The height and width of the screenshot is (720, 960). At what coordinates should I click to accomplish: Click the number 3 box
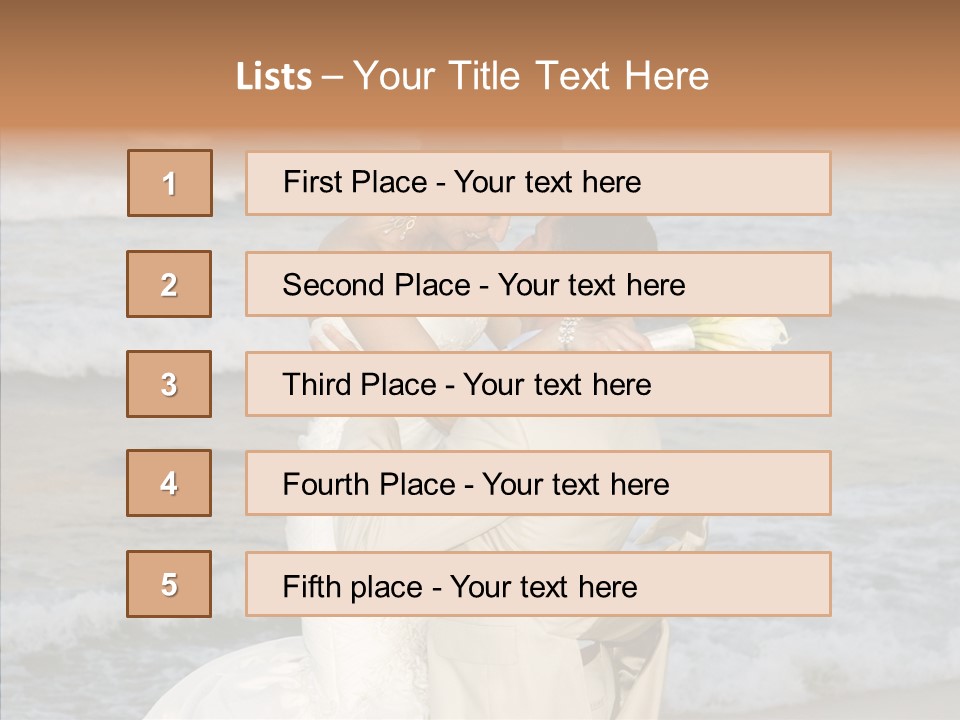169,384
